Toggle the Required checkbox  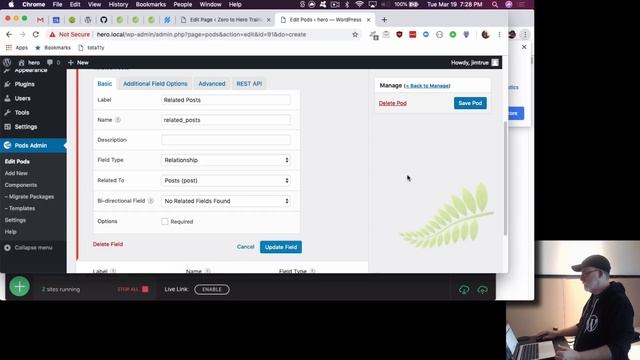click(164, 222)
